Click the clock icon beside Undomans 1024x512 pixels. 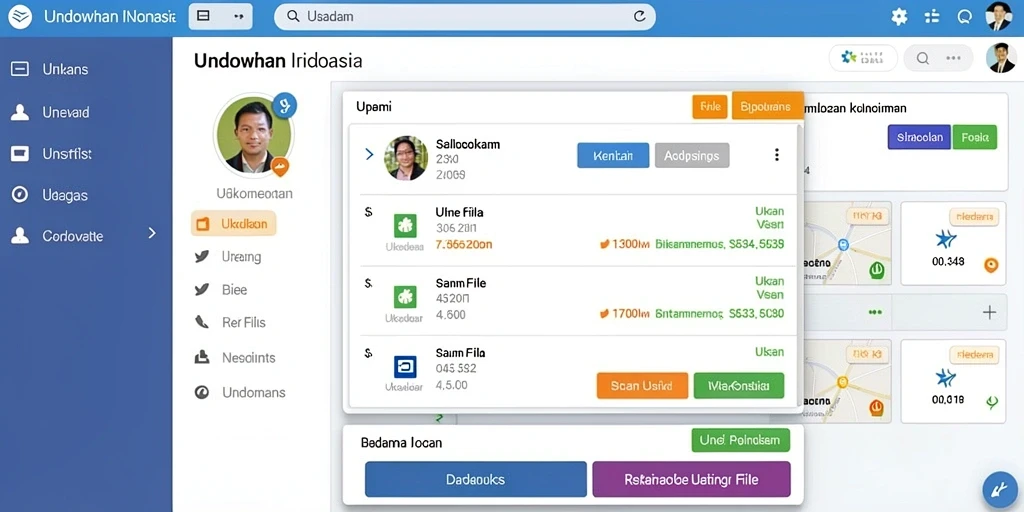[202, 392]
